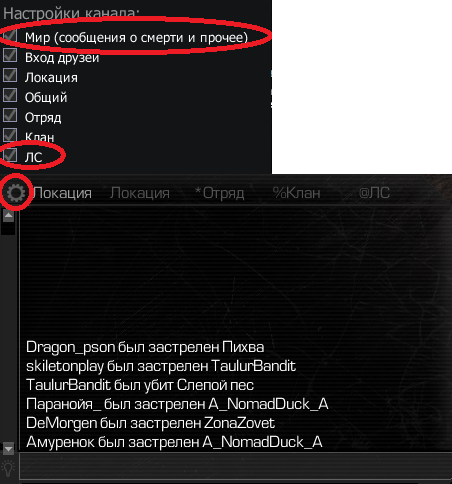Image resolution: width=452 pixels, height=484 pixels.
Task: Toggle the Отряд channel checkbox
Action: [10, 115]
